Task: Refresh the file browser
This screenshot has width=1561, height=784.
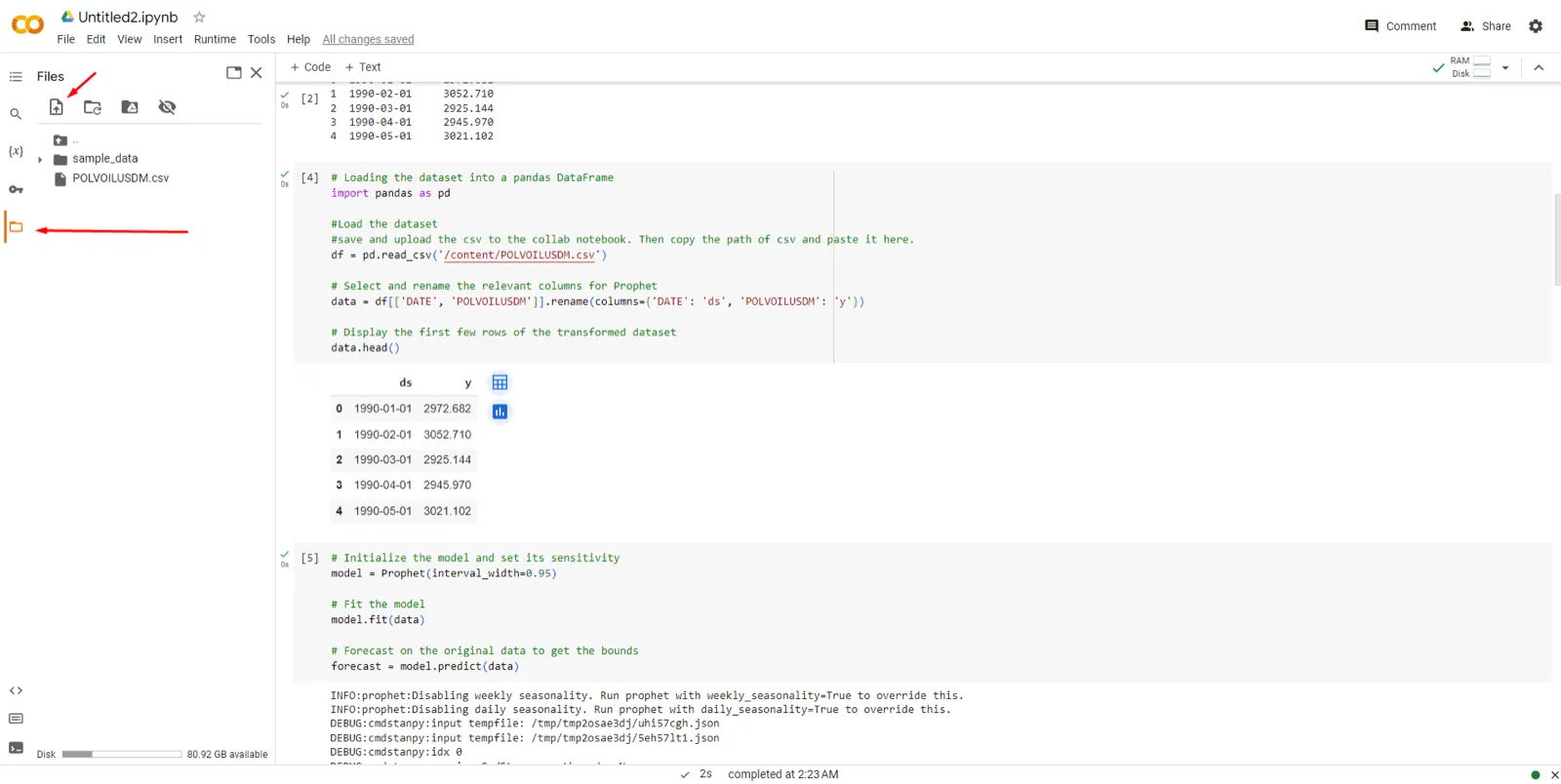Action: 93,107
